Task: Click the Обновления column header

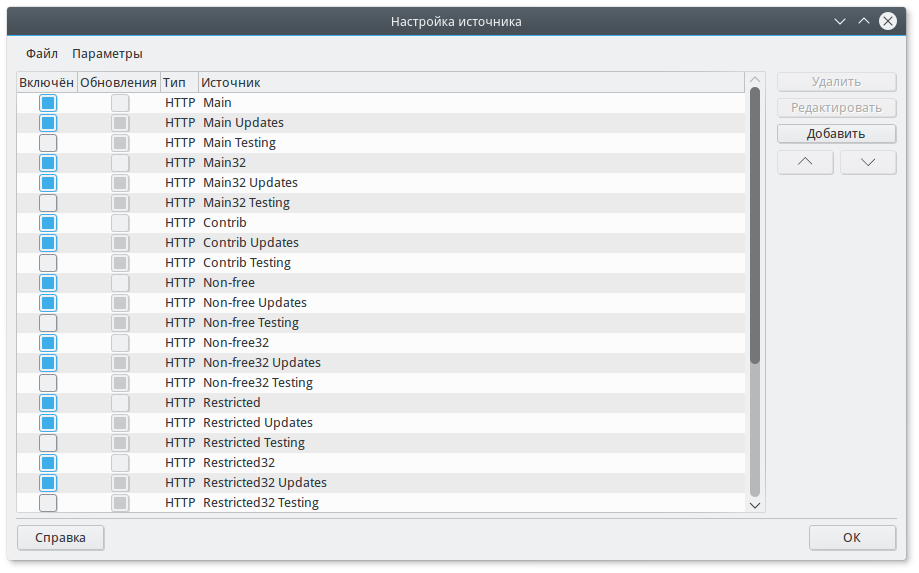Action: tap(118, 83)
